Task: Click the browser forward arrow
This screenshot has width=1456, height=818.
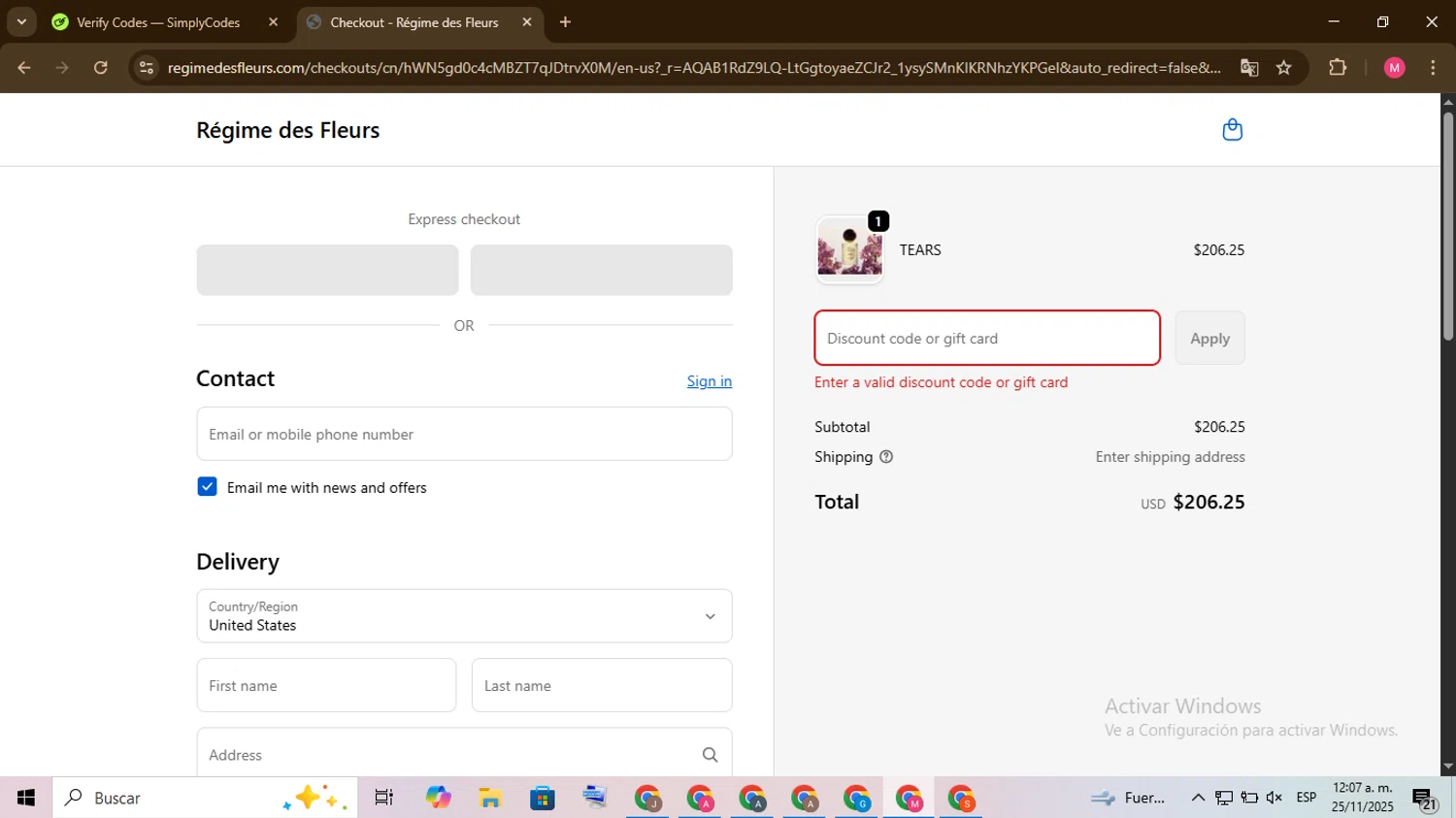Action: pyautogui.click(x=62, y=68)
